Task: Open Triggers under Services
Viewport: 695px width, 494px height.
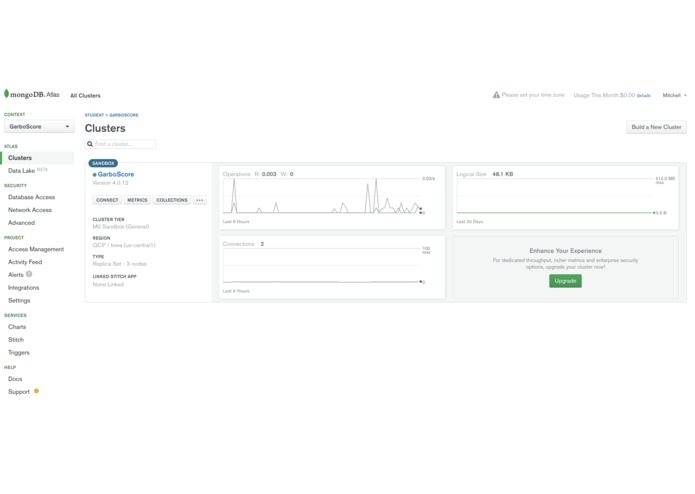Action: 19,353
